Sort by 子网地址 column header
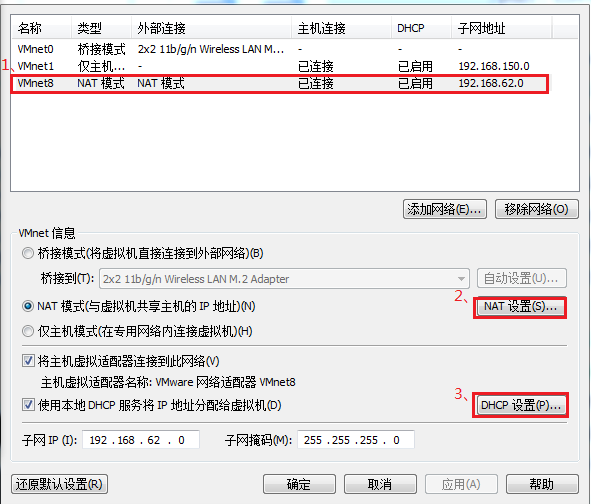The image size is (591, 504). coord(502,28)
